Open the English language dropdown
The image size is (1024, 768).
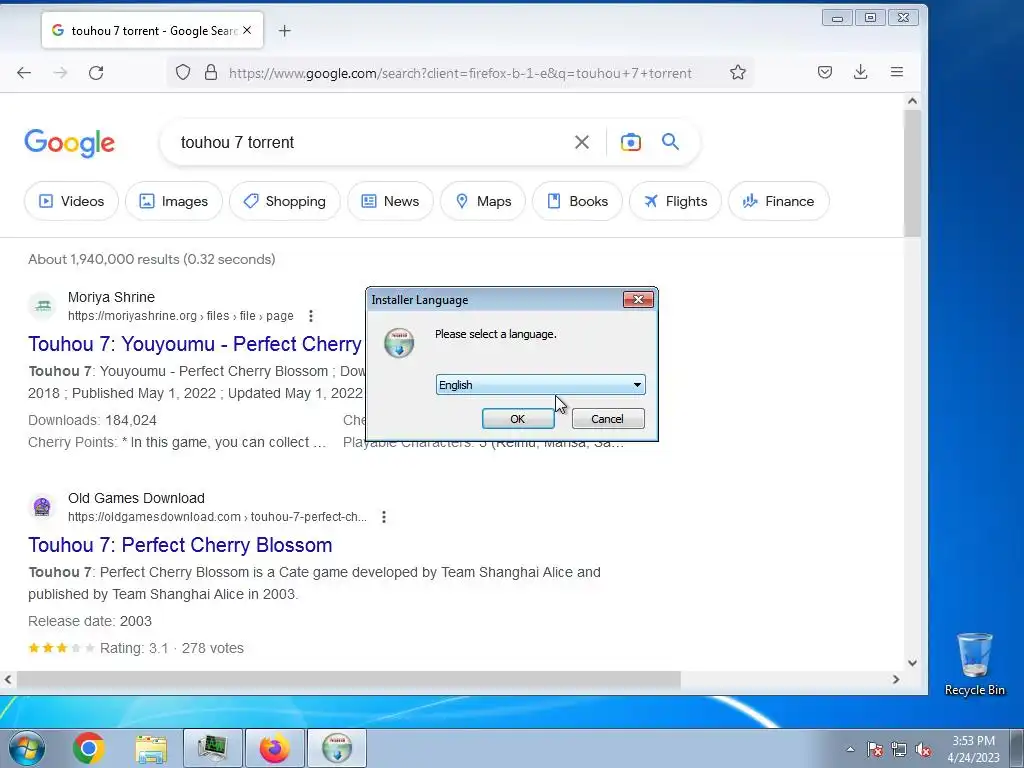pos(540,385)
